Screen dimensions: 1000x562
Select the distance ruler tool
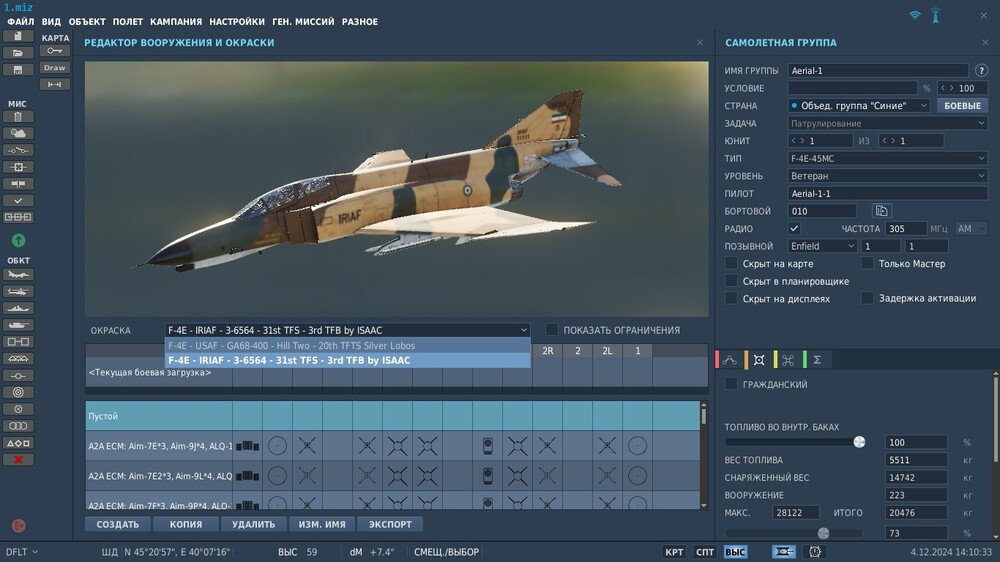54,84
